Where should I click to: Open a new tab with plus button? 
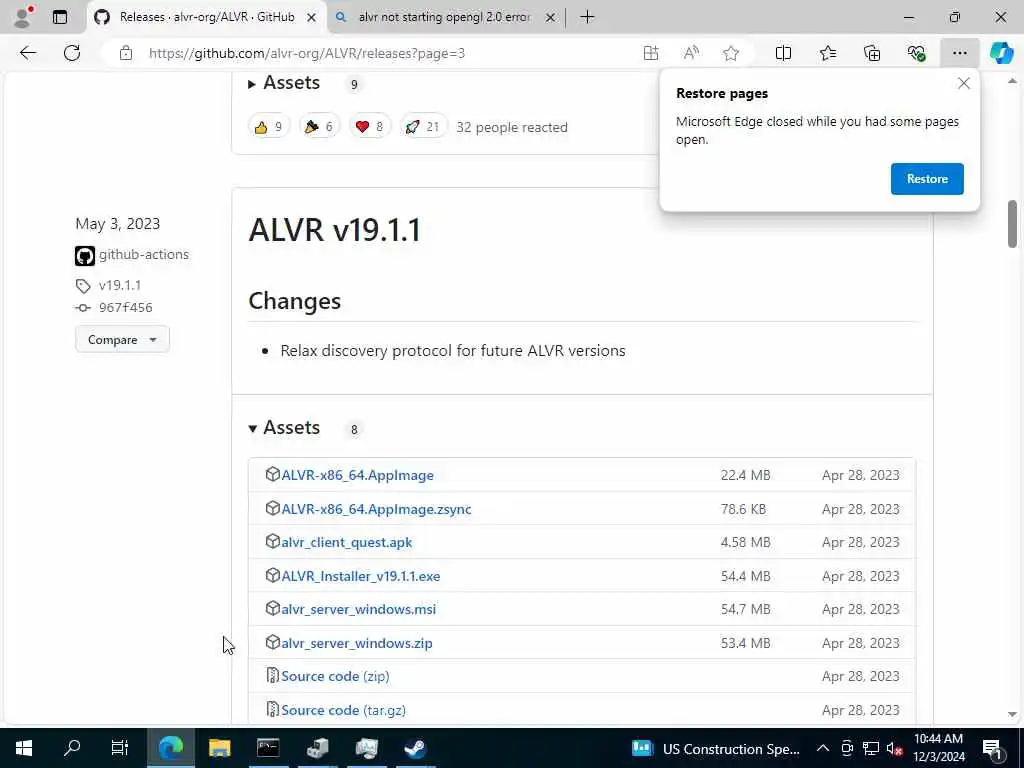point(587,17)
